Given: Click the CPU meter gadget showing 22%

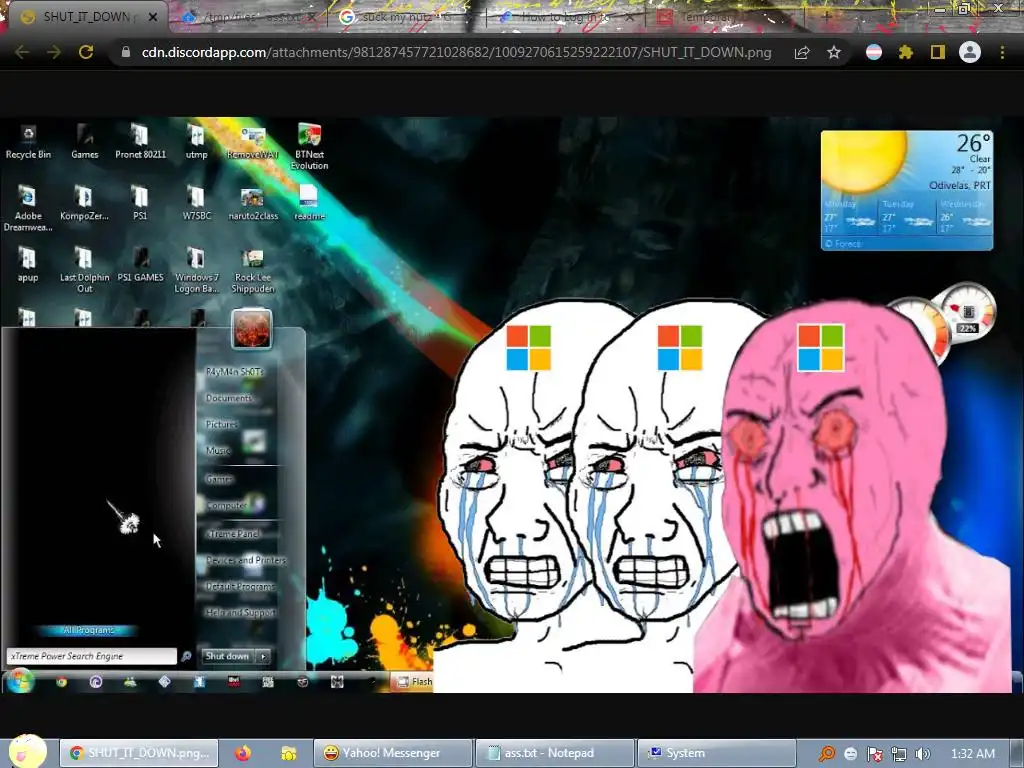Looking at the screenshot, I should [x=968, y=310].
